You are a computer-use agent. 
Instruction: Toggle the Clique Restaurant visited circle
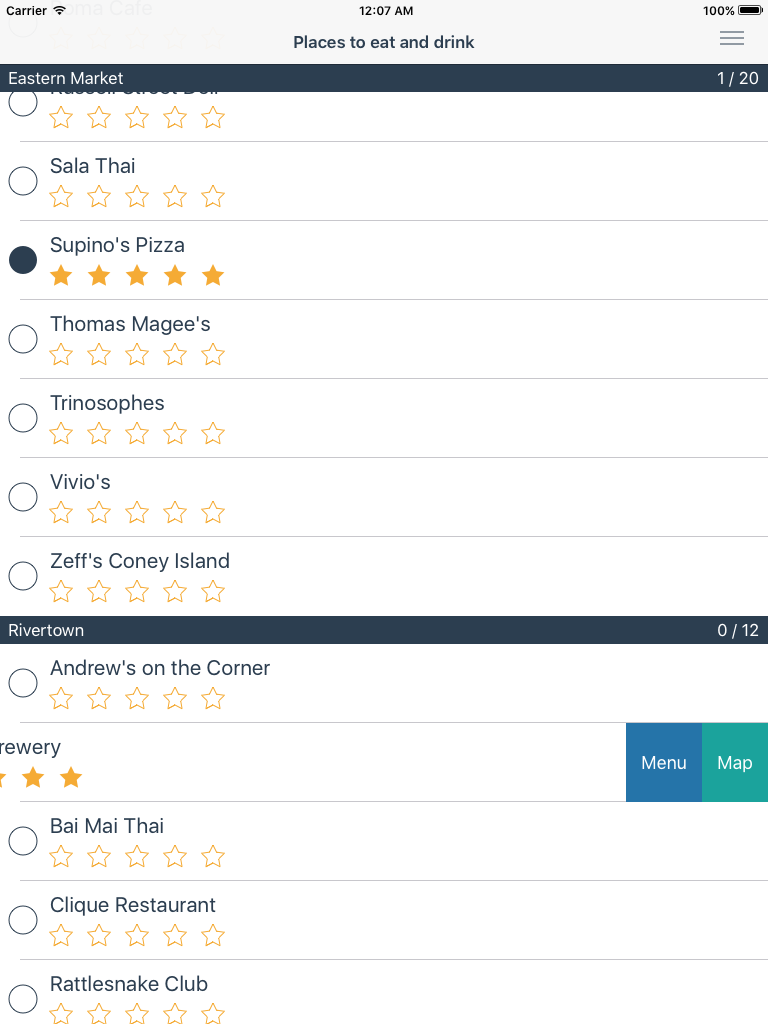(23, 920)
